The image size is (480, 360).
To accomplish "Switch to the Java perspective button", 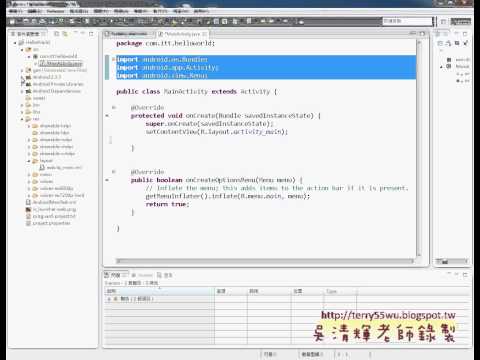I will pos(461,21).
